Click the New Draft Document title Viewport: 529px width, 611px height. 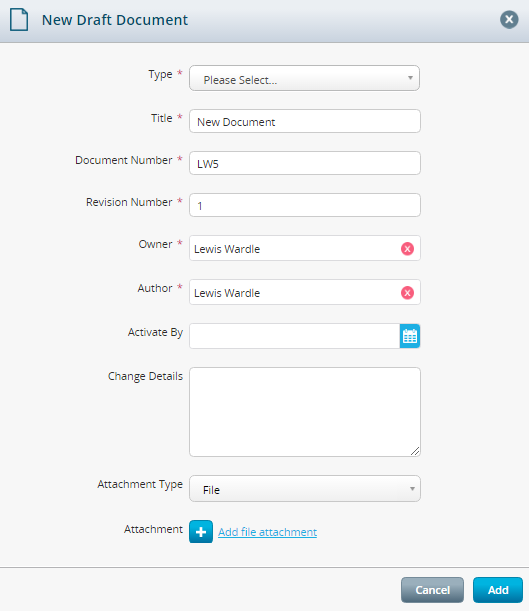pyautogui.click(x=115, y=20)
